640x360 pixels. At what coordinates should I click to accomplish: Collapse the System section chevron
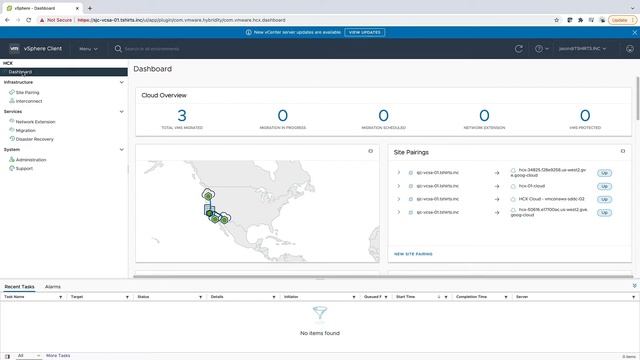[122, 150]
